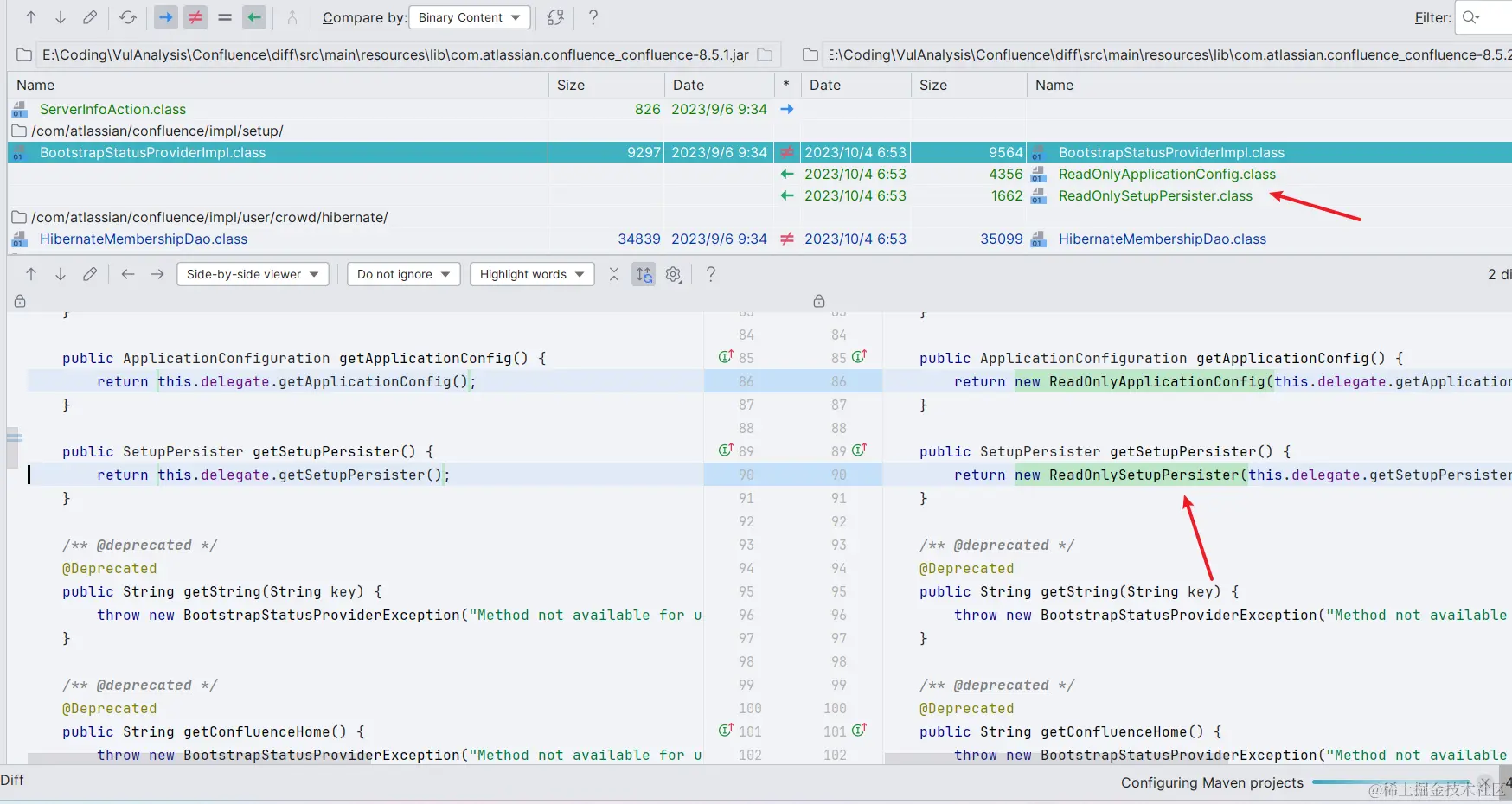
Task: Refresh the directory comparison
Action: pos(128,17)
